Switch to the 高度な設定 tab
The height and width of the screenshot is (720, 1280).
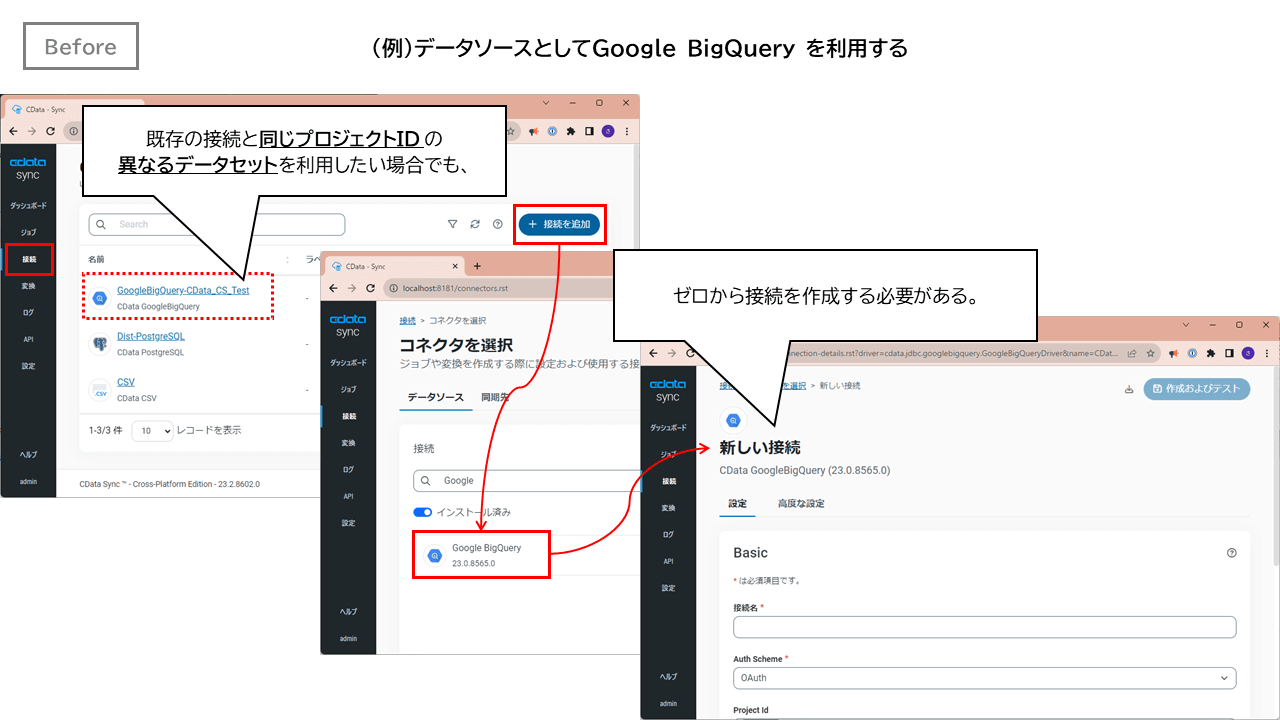[x=801, y=503]
